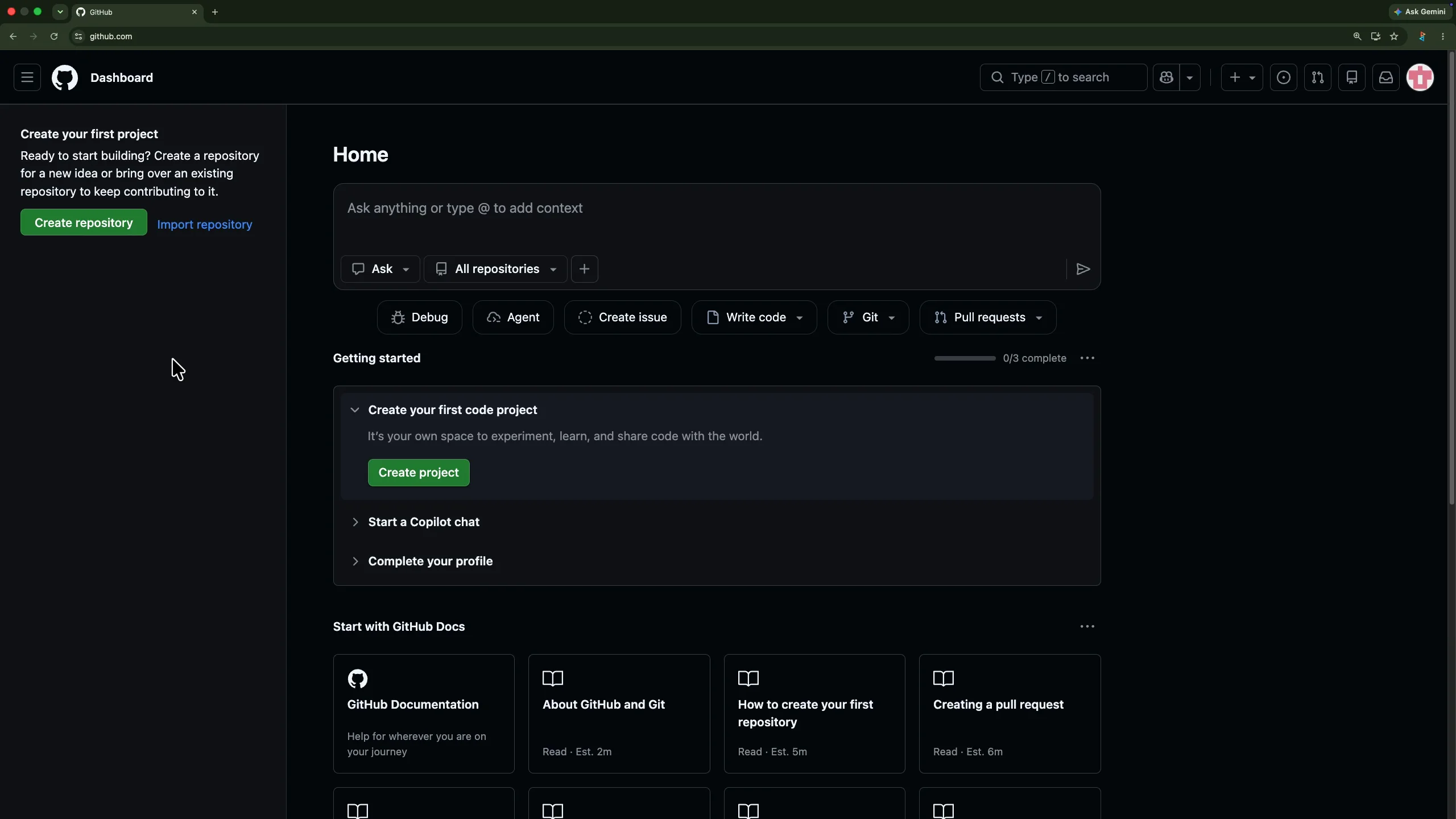
Task: Click the plus add attachment button
Action: [584, 269]
